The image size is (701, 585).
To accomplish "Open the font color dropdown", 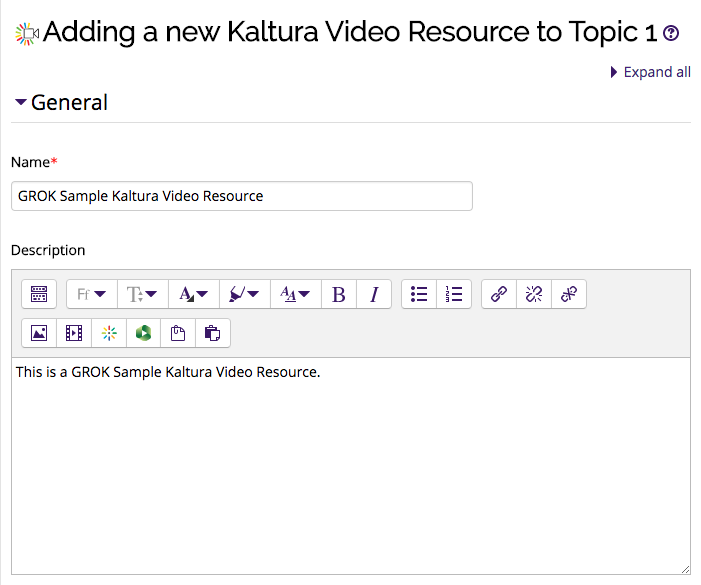I will pos(194,294).
